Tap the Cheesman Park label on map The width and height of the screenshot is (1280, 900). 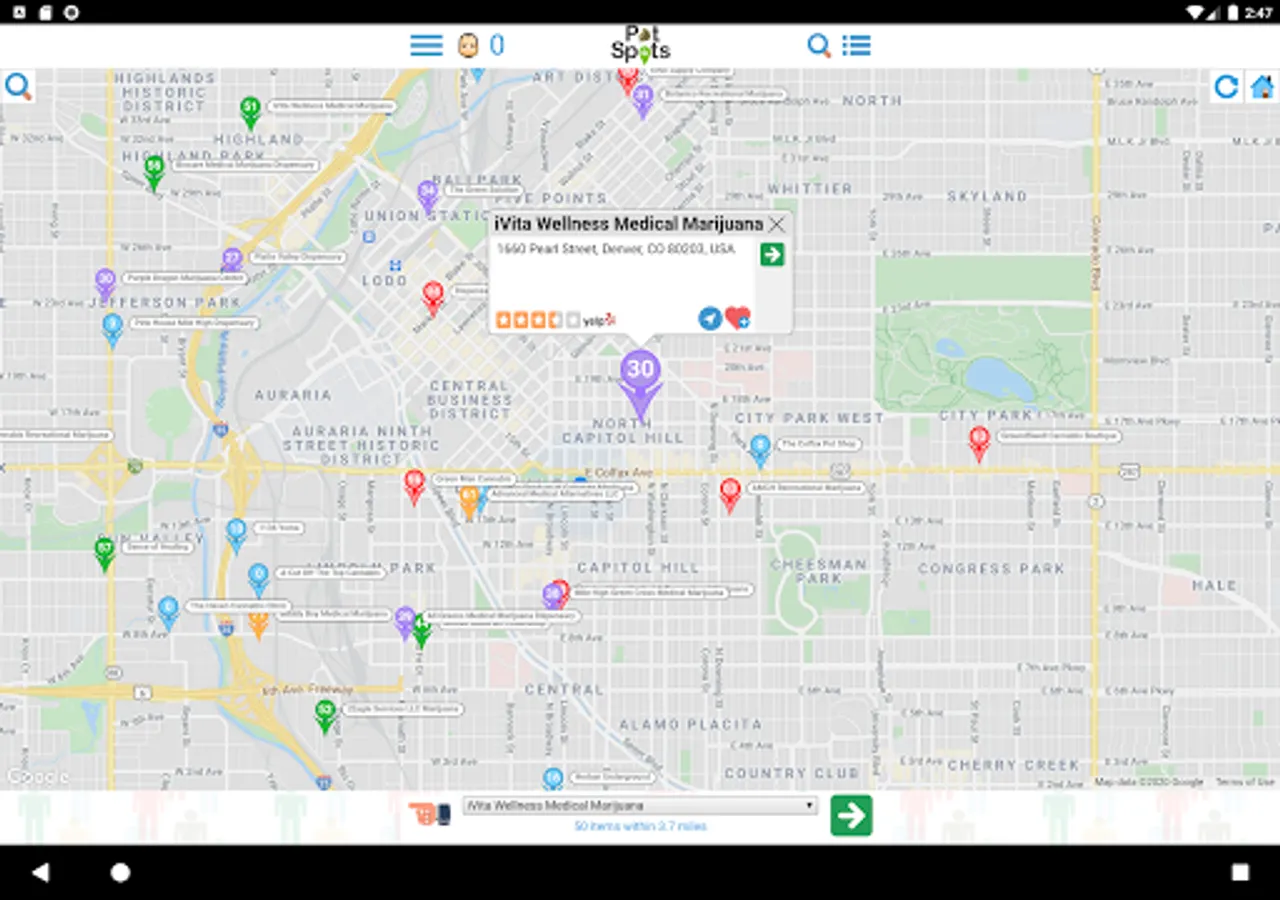coord(819,571)
